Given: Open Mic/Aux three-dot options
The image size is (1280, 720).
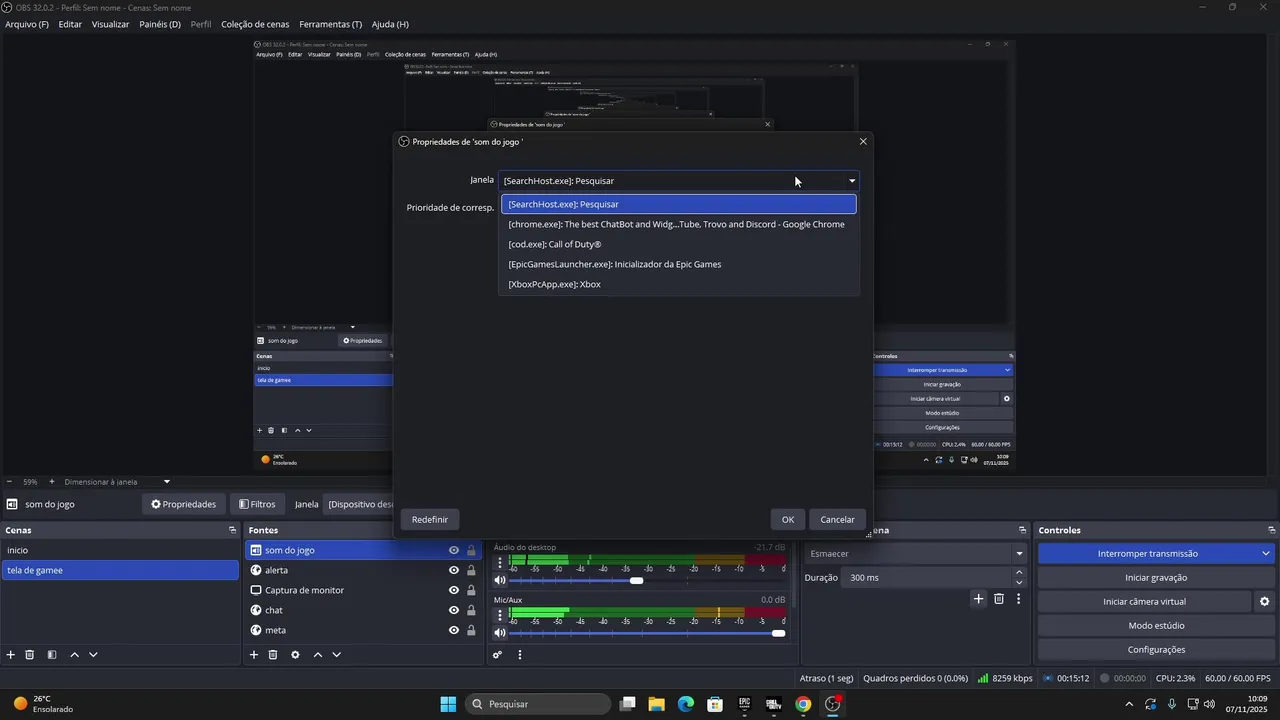Looking at the screenshot, I should point(500,616).
